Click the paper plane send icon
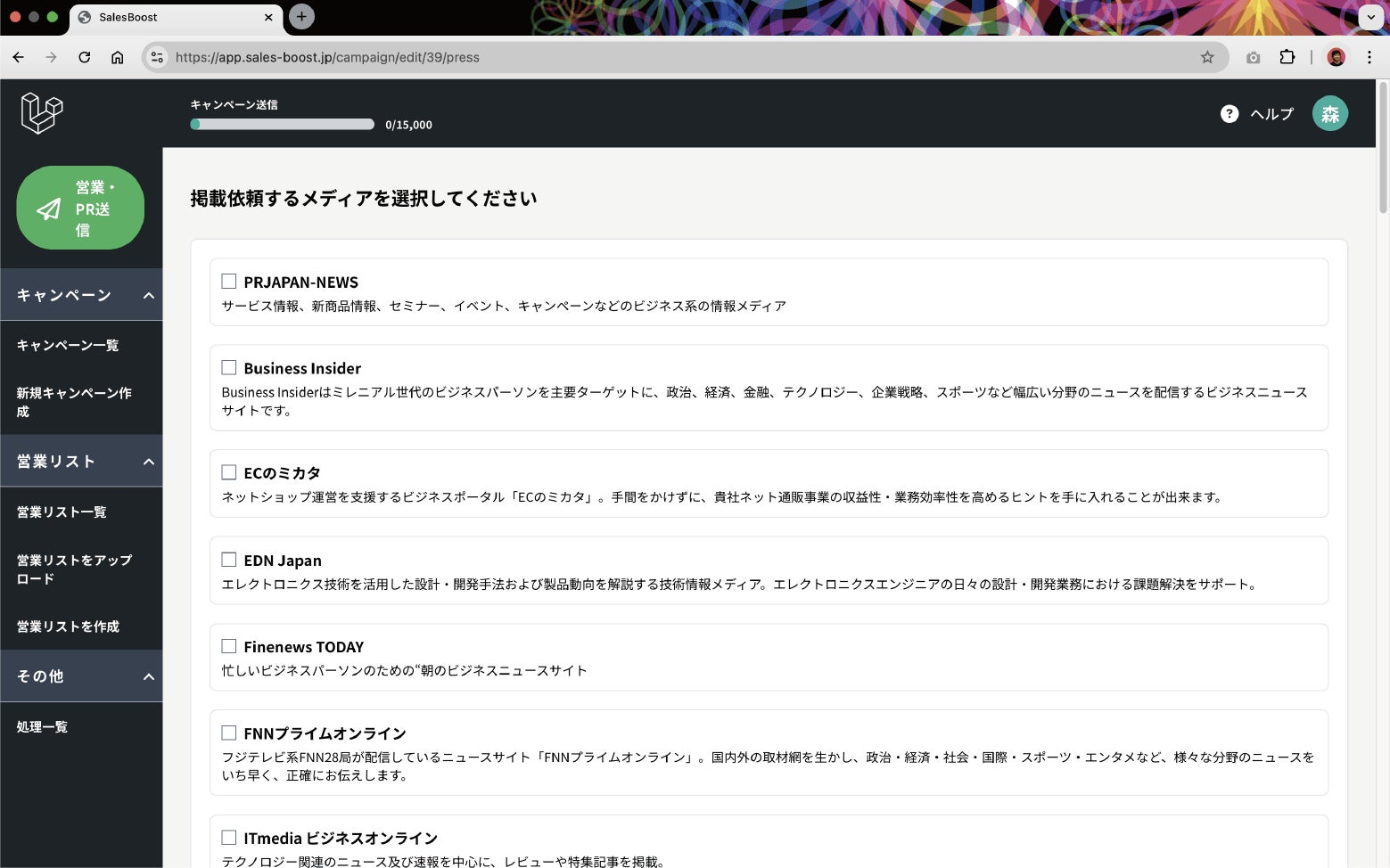Screen dimensions: 1390x868 pyautogui.click(x=49, y=209)
